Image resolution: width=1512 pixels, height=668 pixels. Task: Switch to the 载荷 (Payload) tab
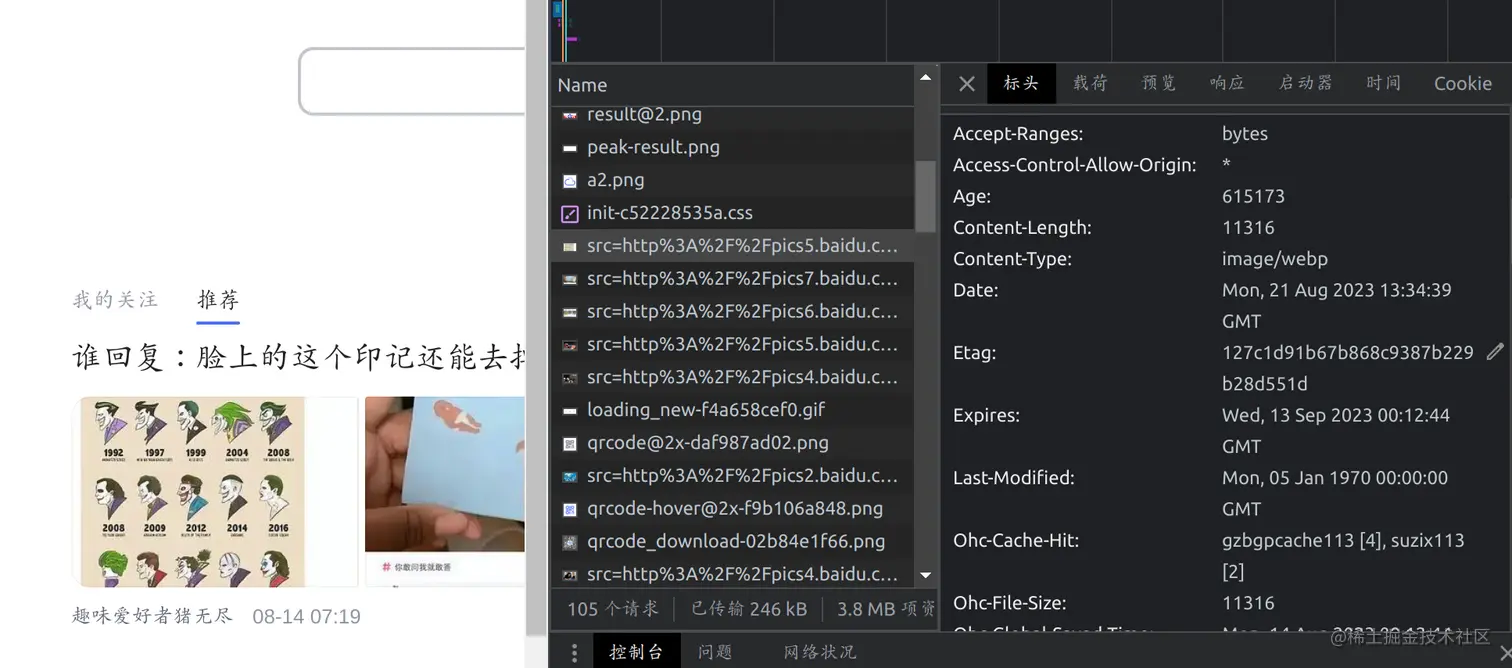(x=1090, y=84)
